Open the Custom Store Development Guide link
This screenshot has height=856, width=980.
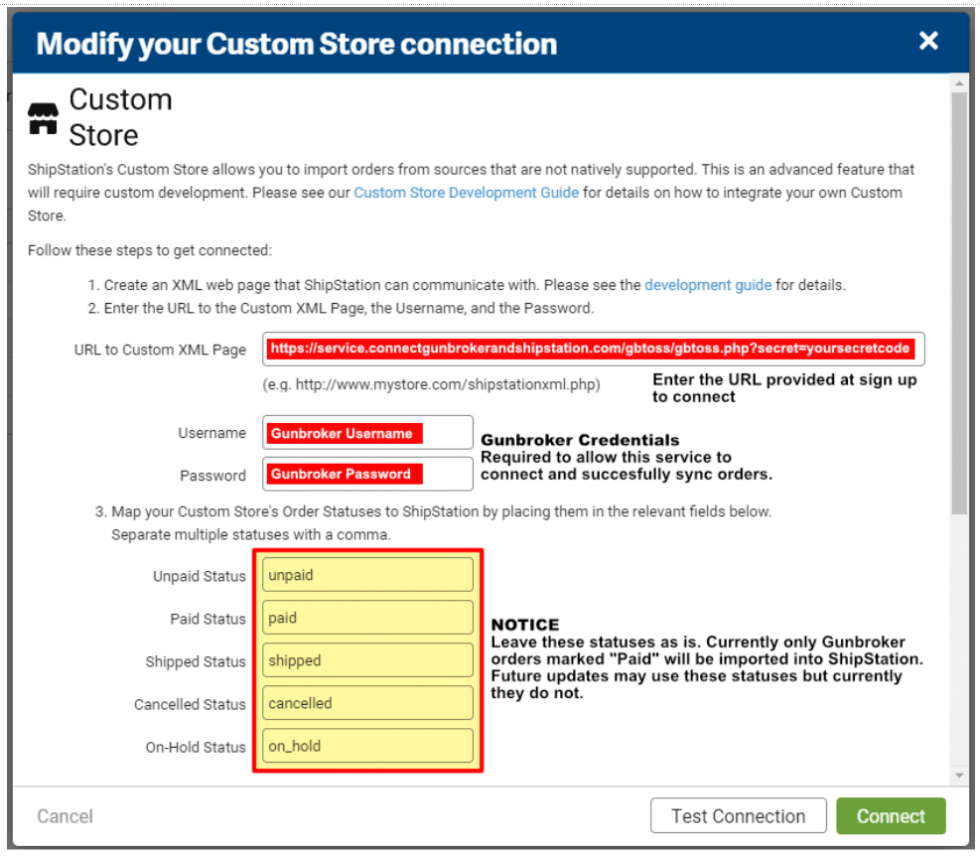point(465,192)
